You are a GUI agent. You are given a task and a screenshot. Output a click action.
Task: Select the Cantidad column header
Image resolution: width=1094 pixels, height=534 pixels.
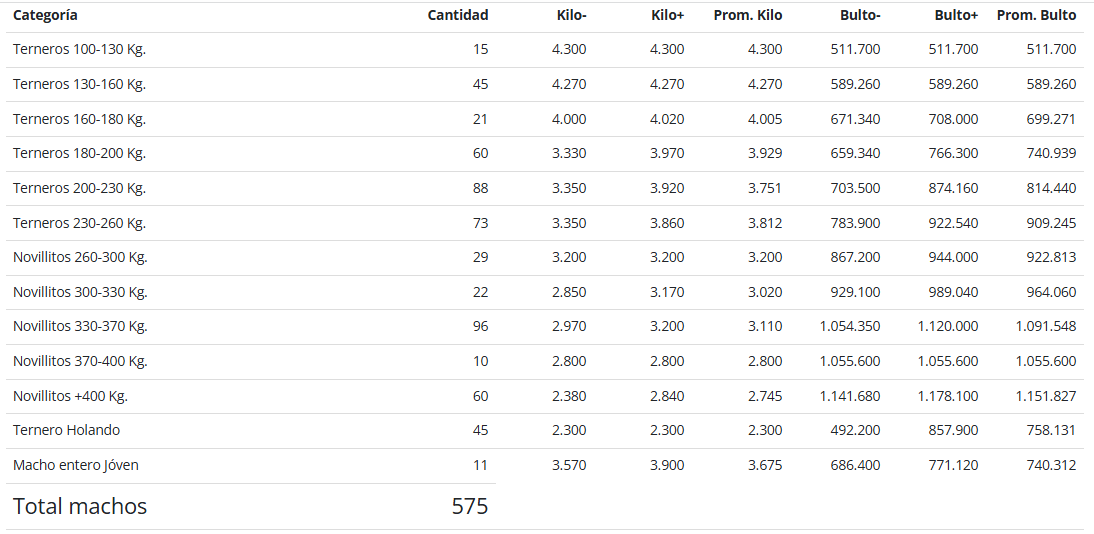point(458,15)
